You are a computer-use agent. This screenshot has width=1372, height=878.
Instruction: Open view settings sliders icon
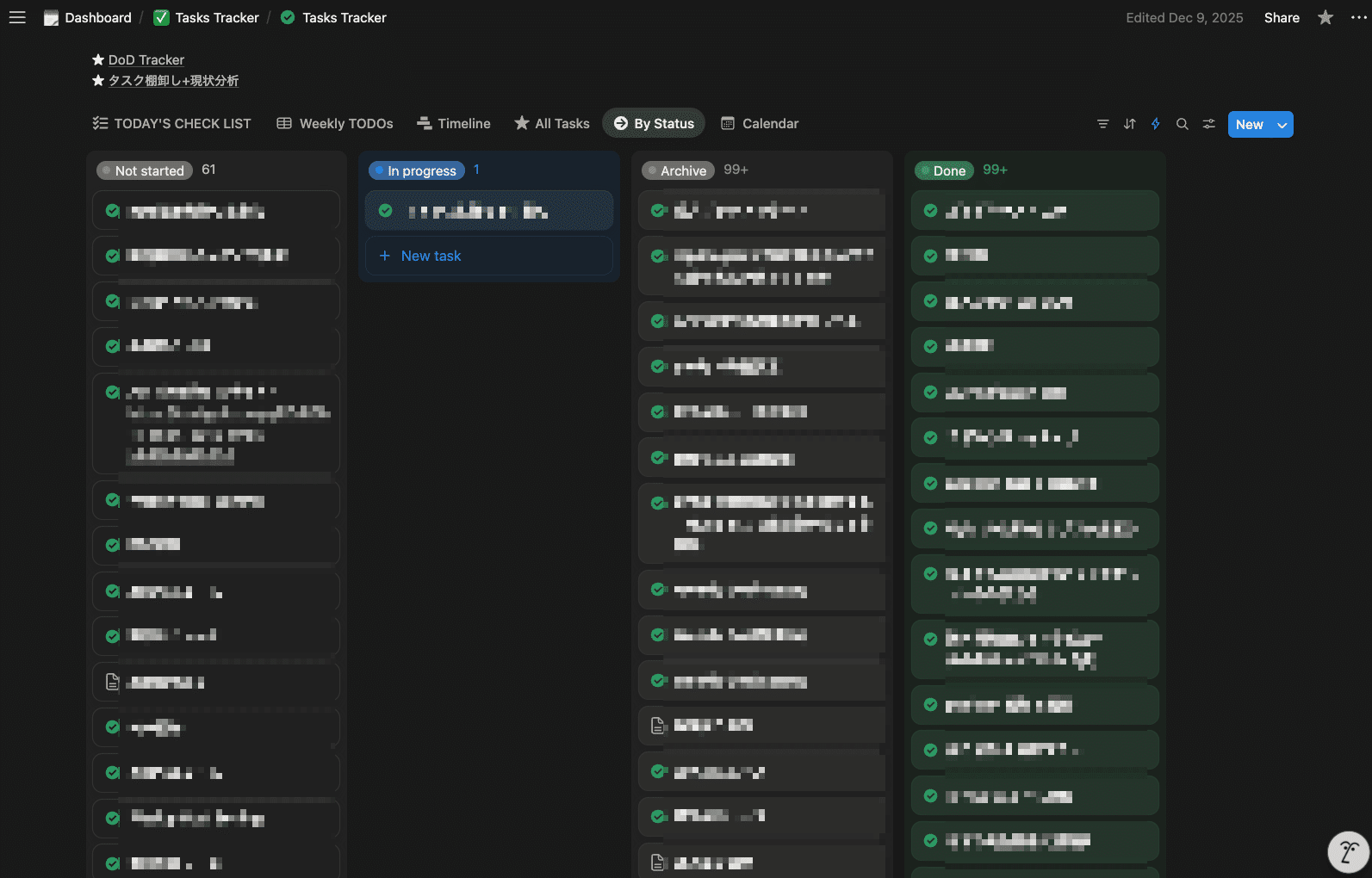[x=1209, y=124]
